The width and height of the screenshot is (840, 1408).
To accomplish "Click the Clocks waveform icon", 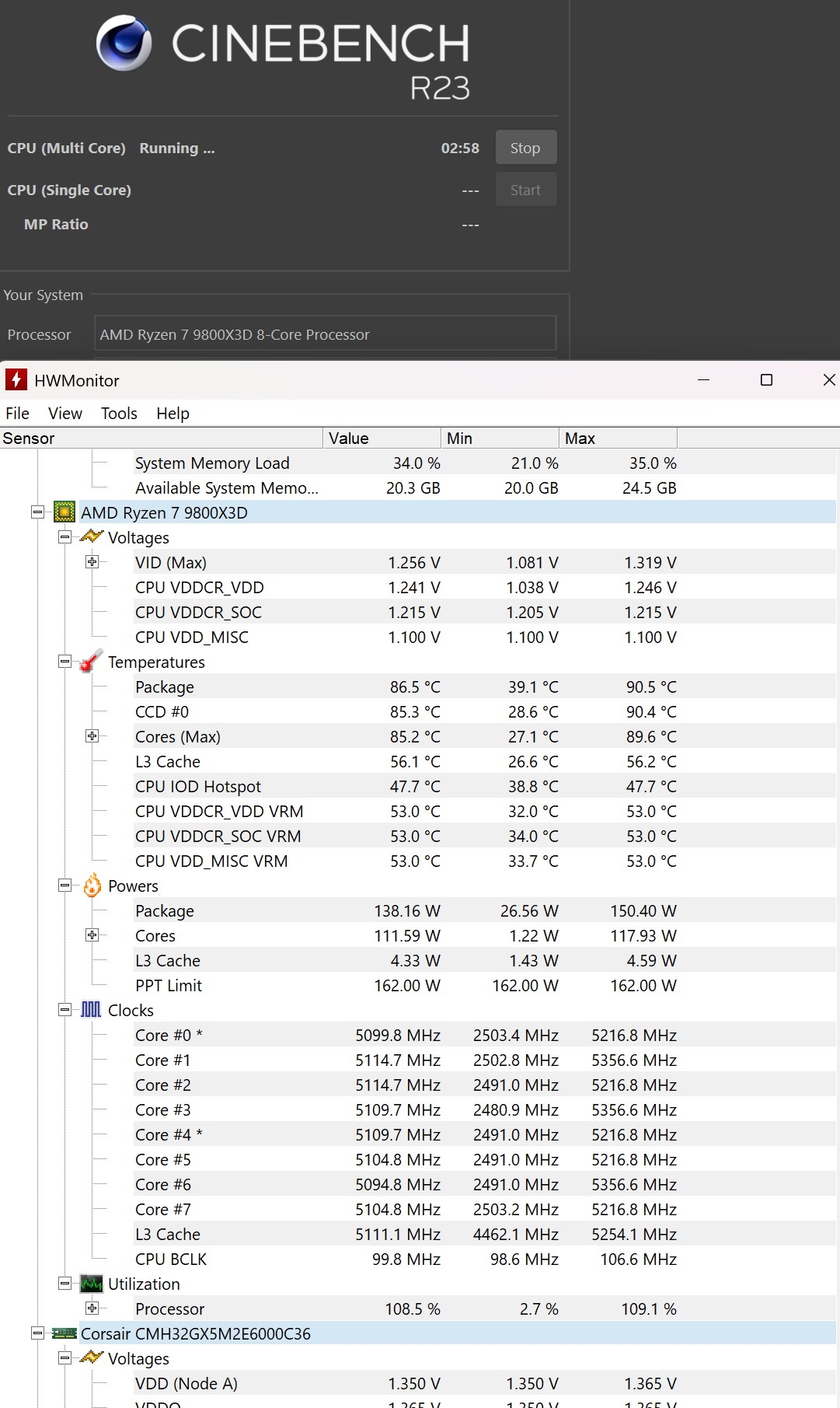I will 92,1010.
